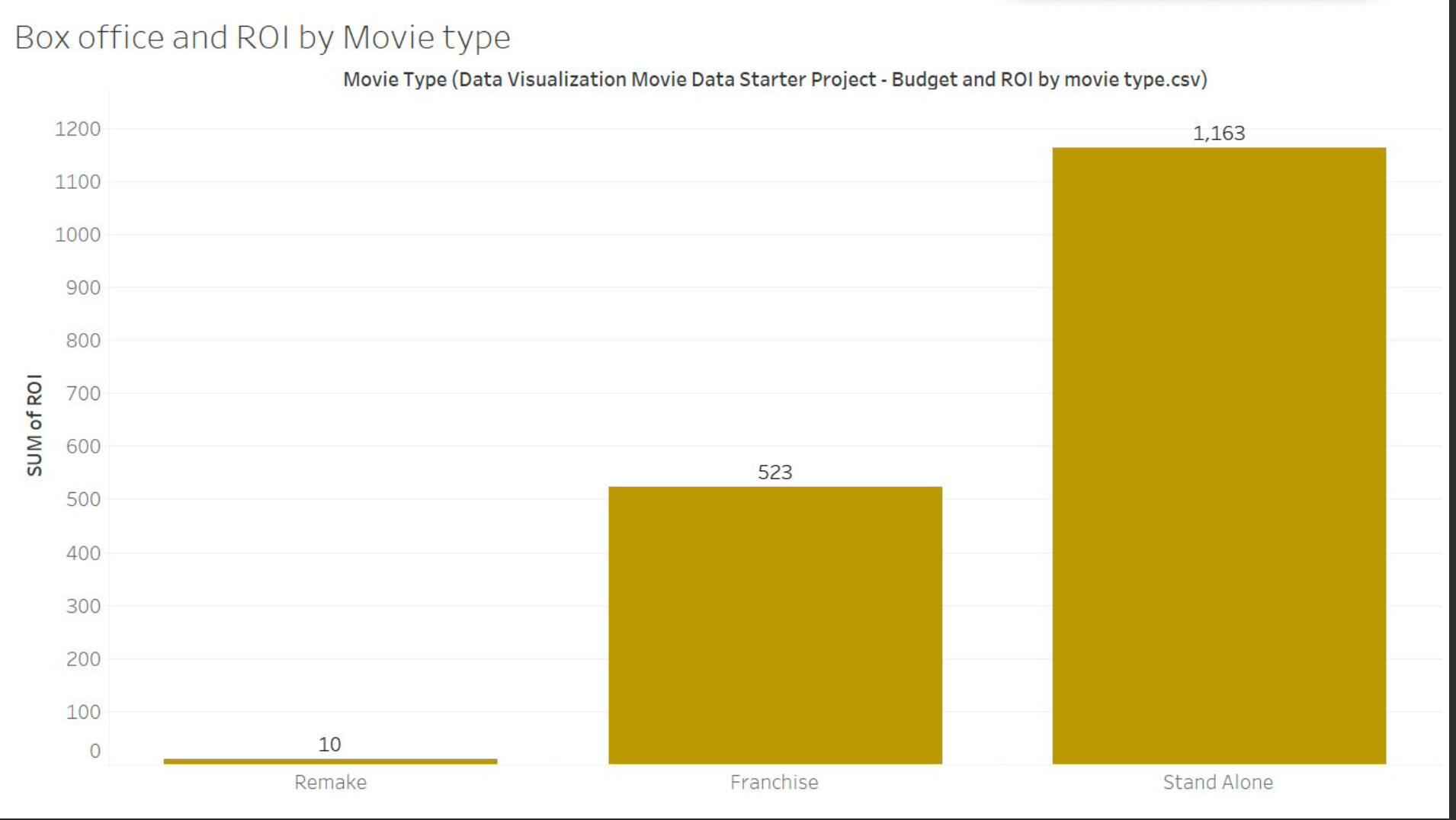Click the Remake category label
Image resolution: width=1456 pixels, height=820 pixels.
pyautogui.click(x=330, y=783)
